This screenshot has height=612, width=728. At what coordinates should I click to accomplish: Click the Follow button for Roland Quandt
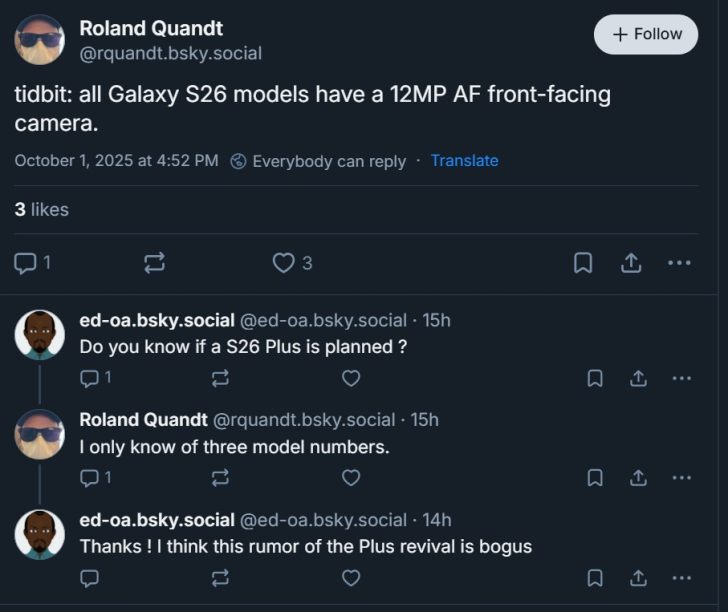pos(645,34)
